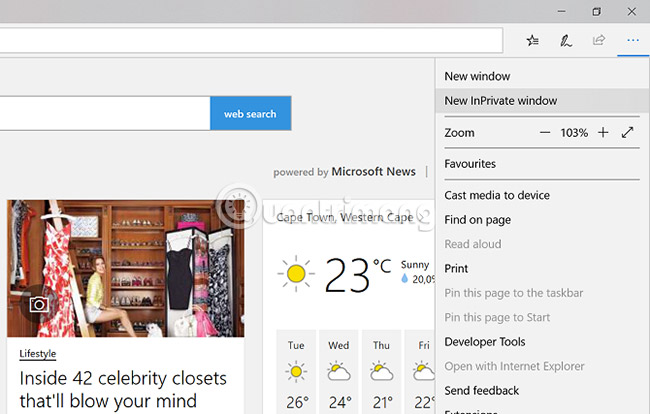Screen dimensions: 650x414
Task: Open the Lifestyle category link
Action: (38, 353)
